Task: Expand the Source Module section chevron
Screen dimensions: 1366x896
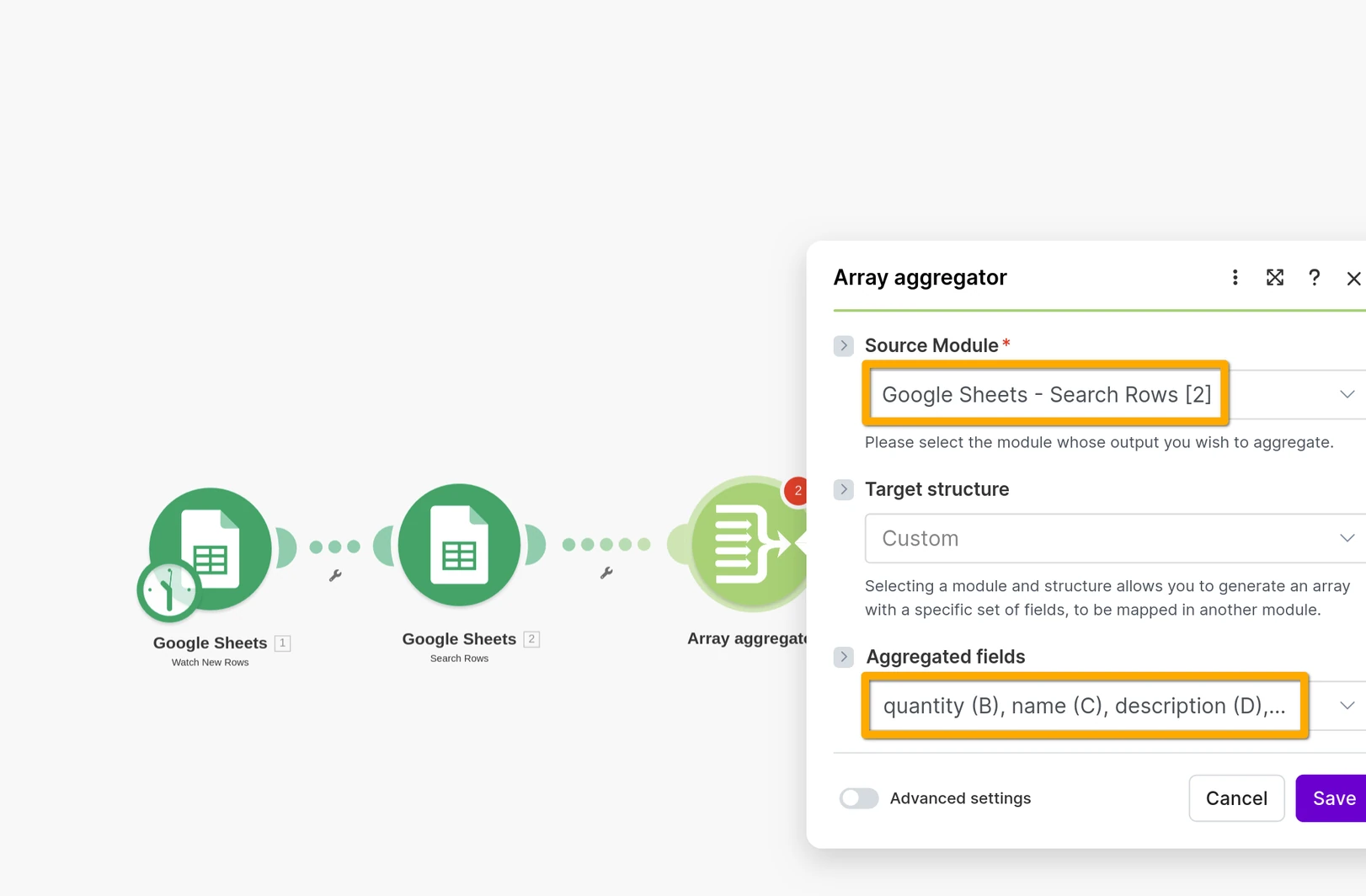Action: (843, 345)
